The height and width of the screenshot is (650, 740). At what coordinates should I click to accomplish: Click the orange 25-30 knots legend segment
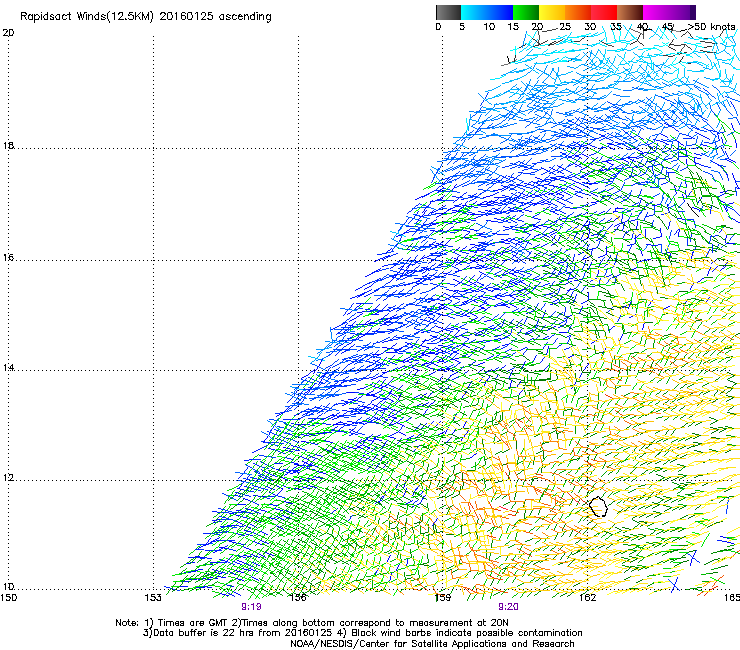pyautogui.click(x=578, y=12)
